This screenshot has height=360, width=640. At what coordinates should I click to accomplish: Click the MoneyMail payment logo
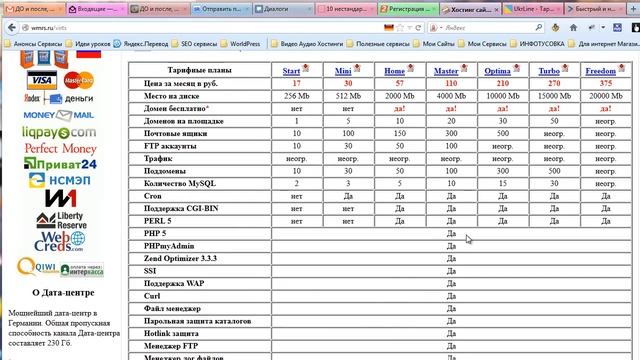59,116
